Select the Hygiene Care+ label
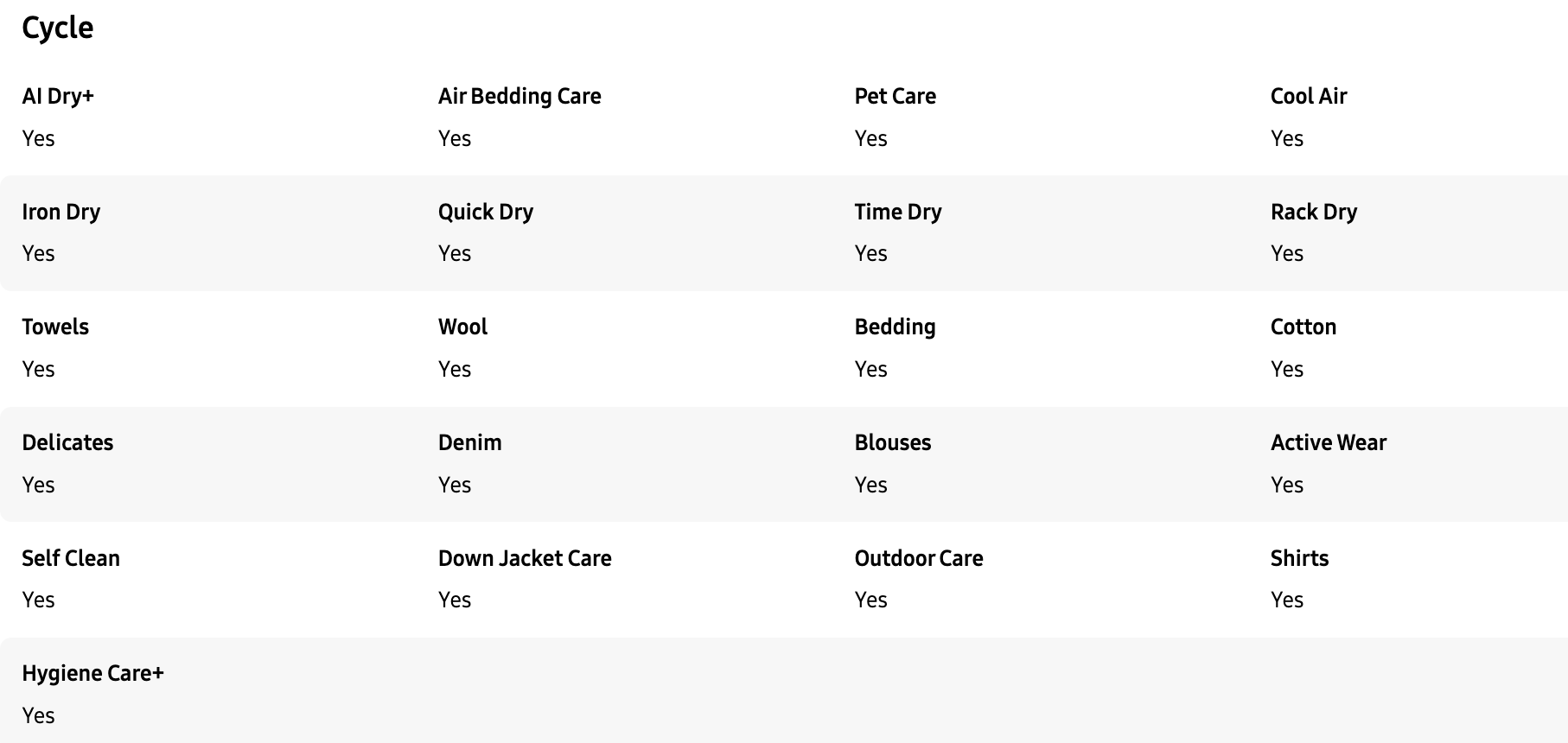The width and height of the screenshot is (1568, 743). pyautogui.click(x=92, y=674)
